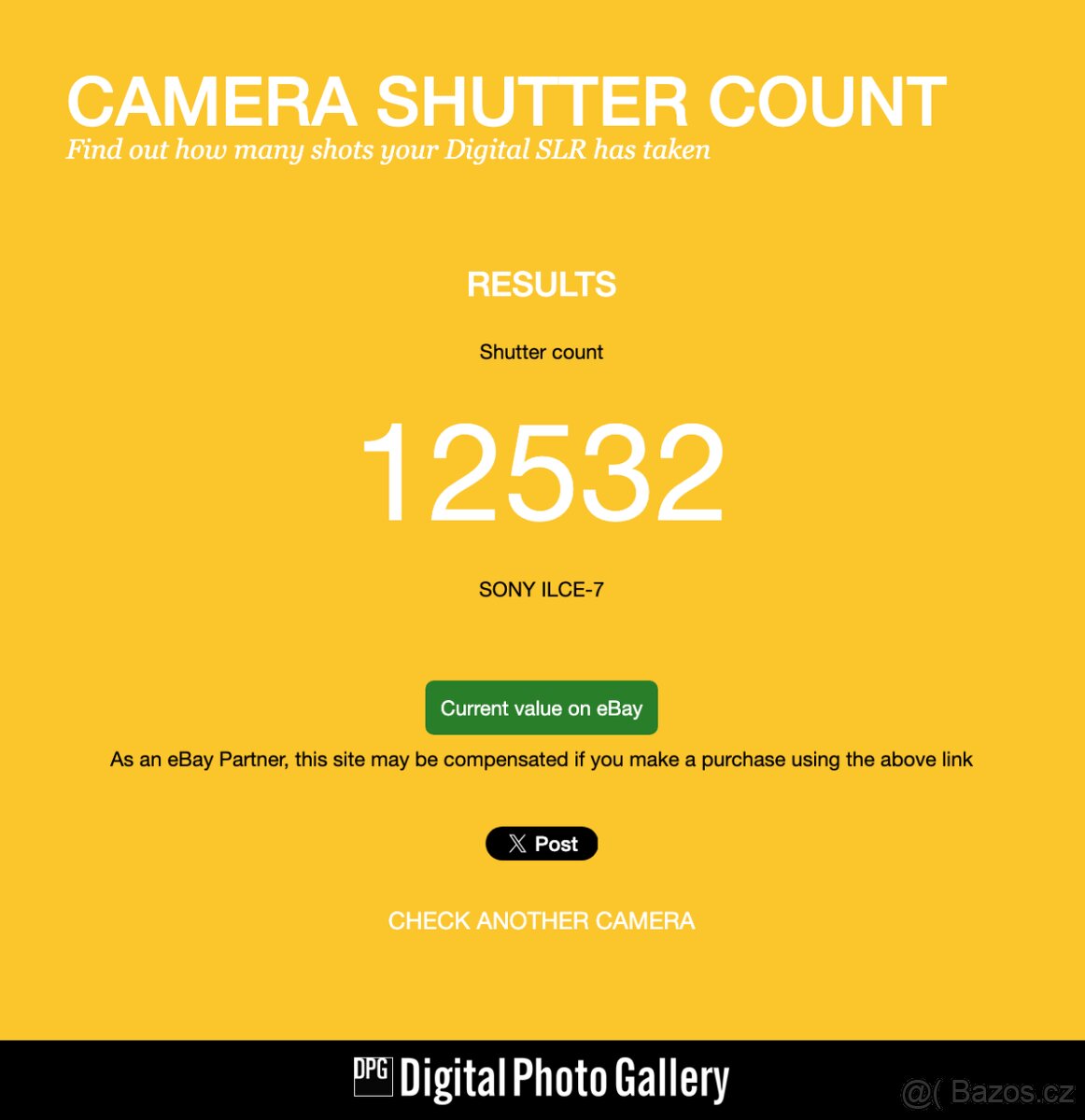Follow the CHECK ANOTHER CAMERA link

(542, 921)
